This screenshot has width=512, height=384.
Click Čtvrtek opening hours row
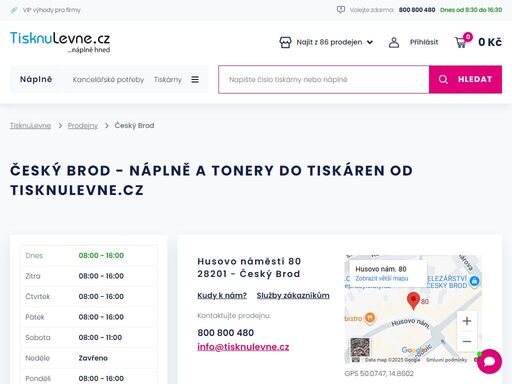point(89,297)
